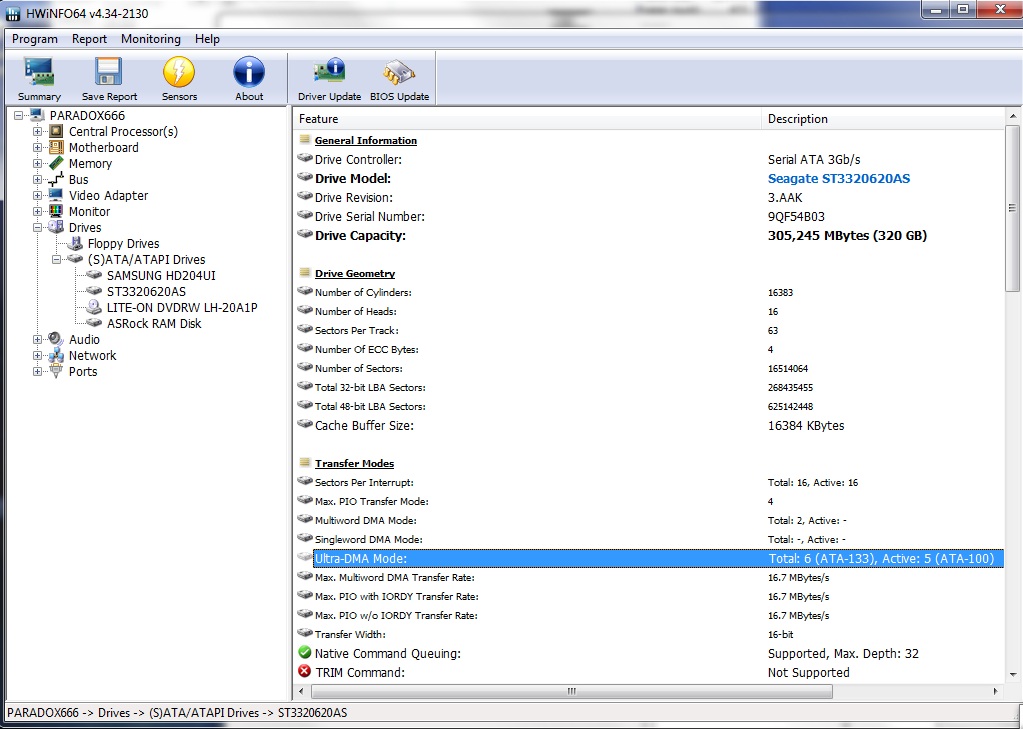The image size is (1023, 729).
Task: Expand the Monitor node
Action: [37, 211]
